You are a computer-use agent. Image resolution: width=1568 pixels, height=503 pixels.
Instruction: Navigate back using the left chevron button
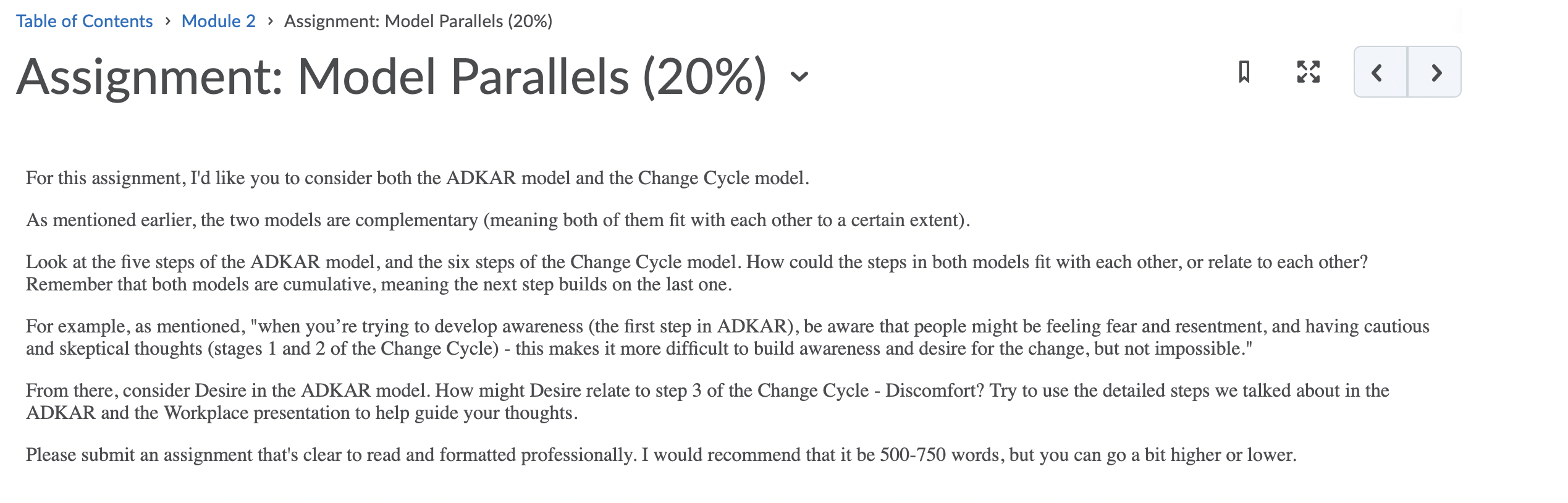point(1376,74)
